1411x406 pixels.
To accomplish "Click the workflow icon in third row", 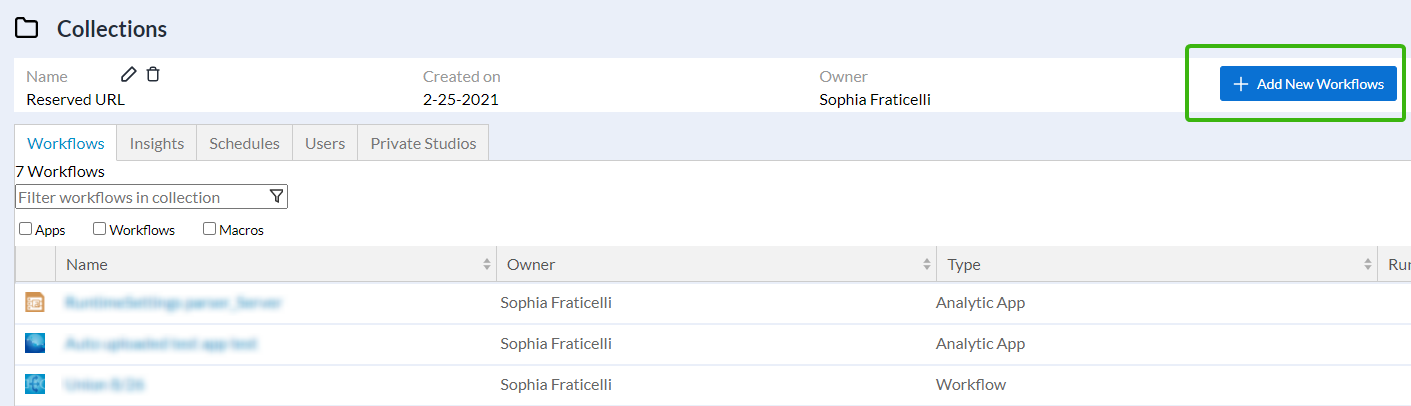I will (x=35, y=384).
